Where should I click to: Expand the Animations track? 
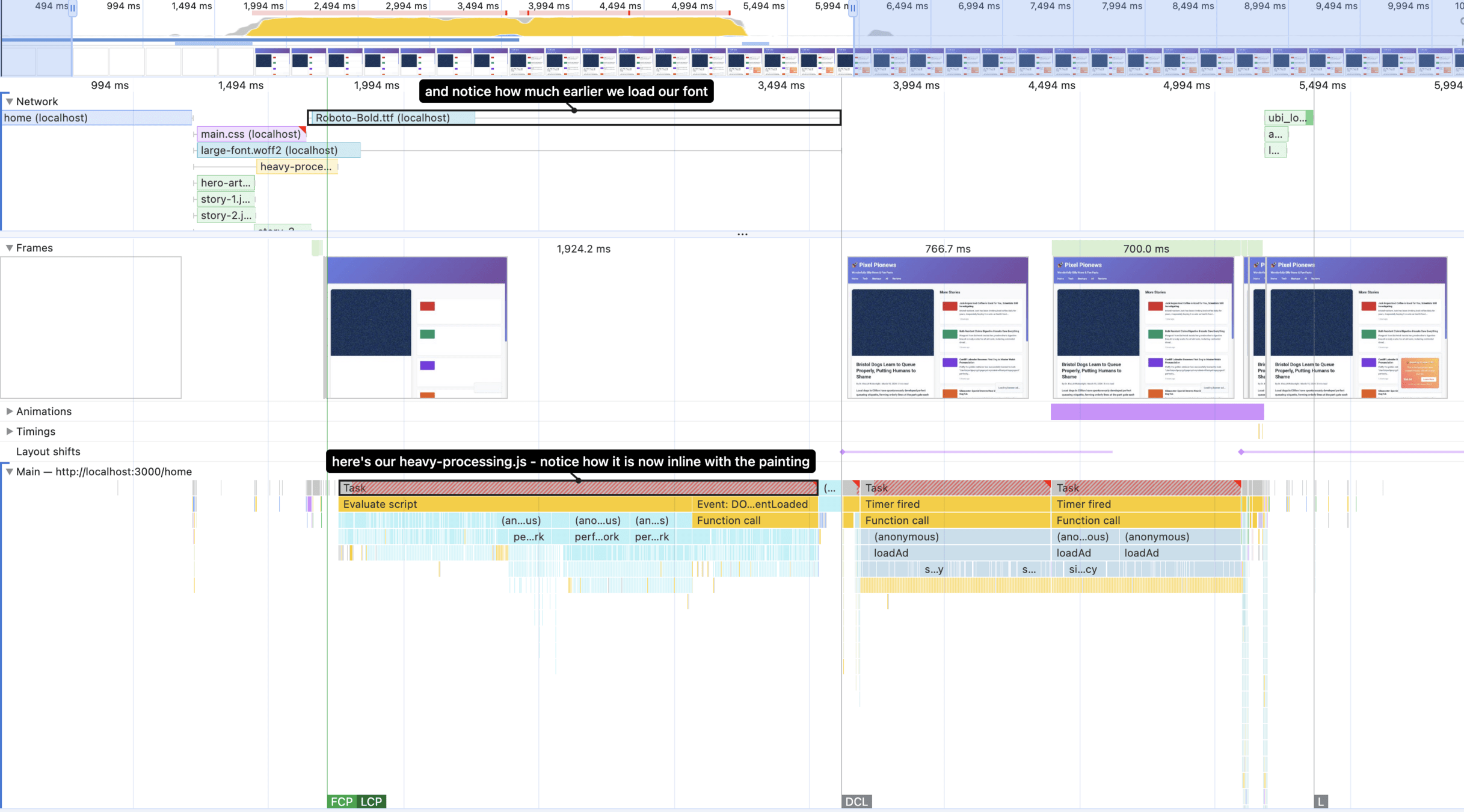pos(10,411)
